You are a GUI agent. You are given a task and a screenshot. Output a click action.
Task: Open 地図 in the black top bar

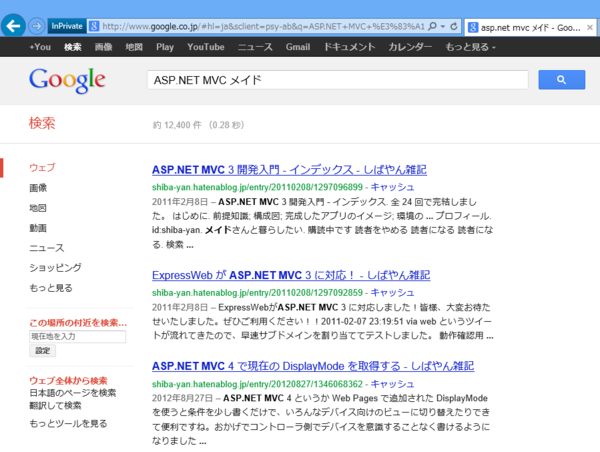(134, 47)
